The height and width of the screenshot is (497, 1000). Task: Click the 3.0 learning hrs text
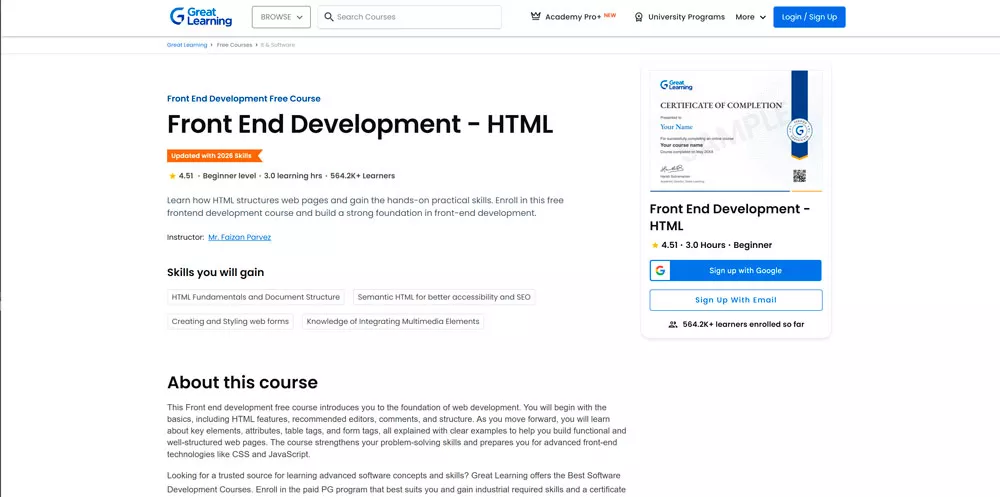coord(293,176)
